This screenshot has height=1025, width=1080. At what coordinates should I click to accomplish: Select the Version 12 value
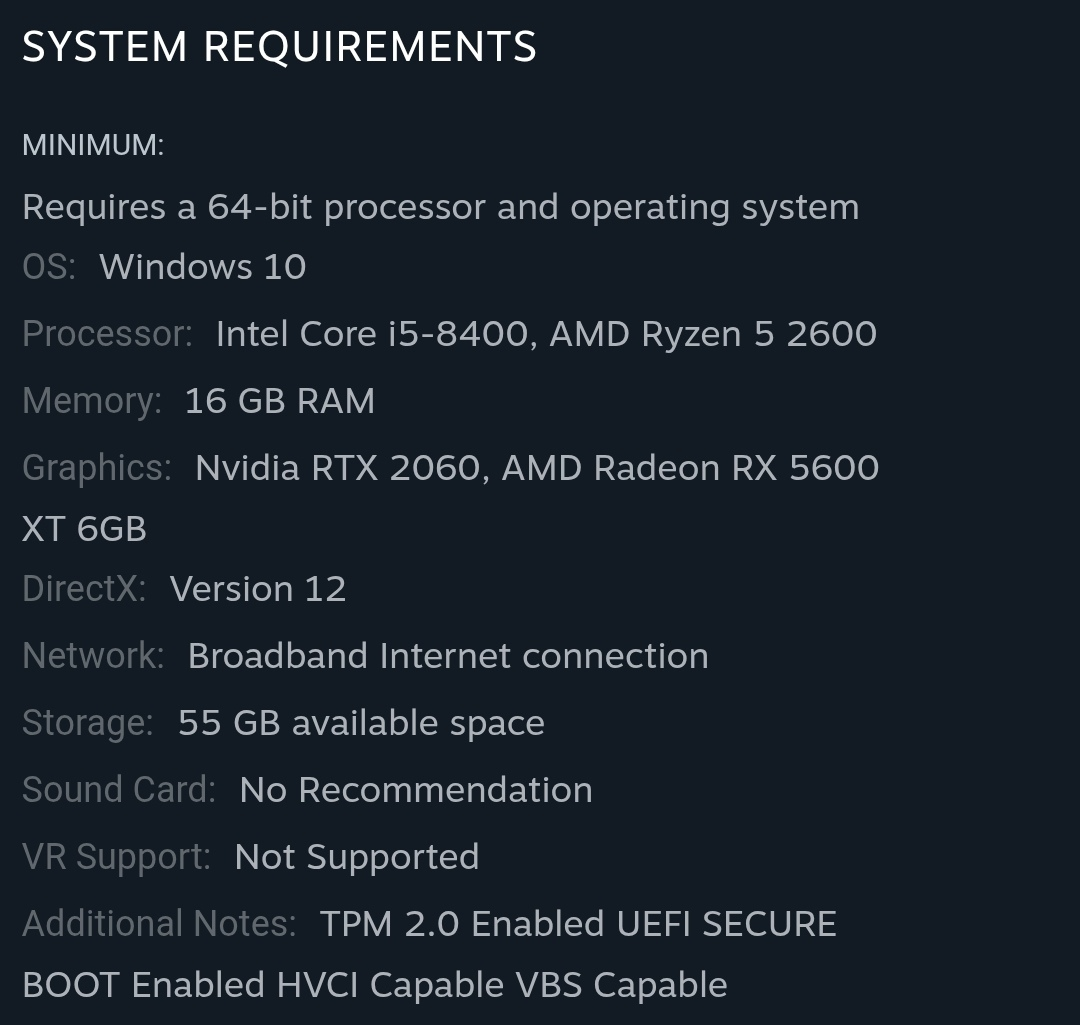(x=258, y=589)
